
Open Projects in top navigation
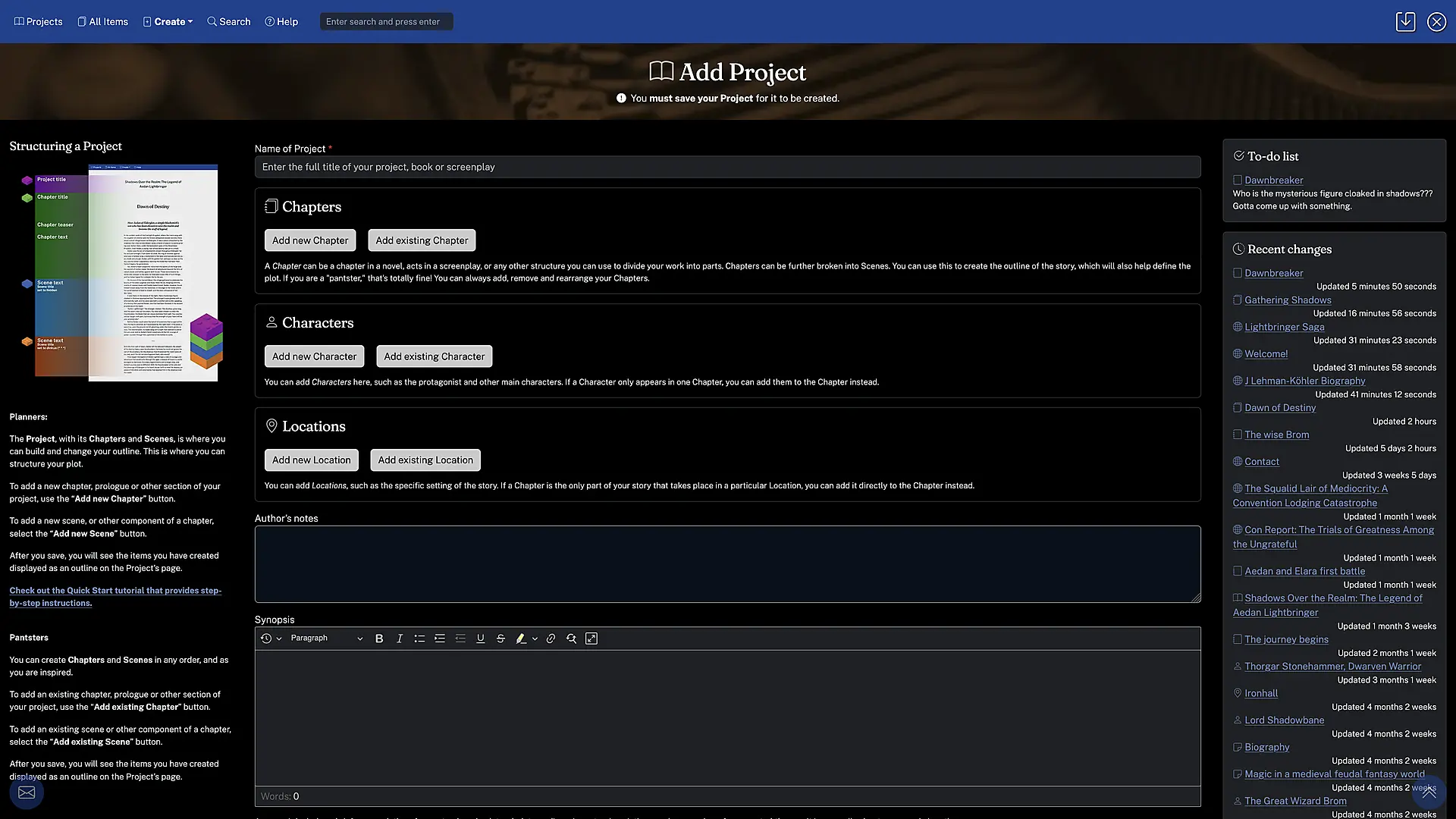click(38, 21)
